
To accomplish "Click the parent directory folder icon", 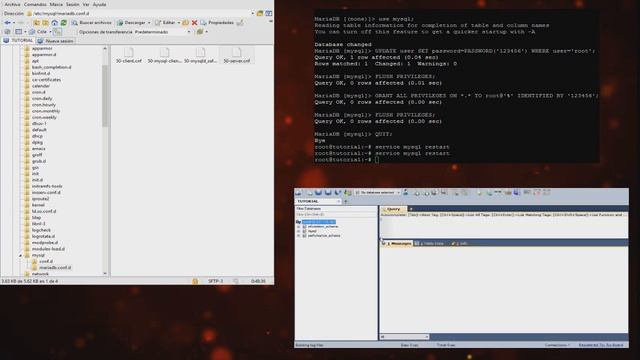I will (x=36, y=23).
